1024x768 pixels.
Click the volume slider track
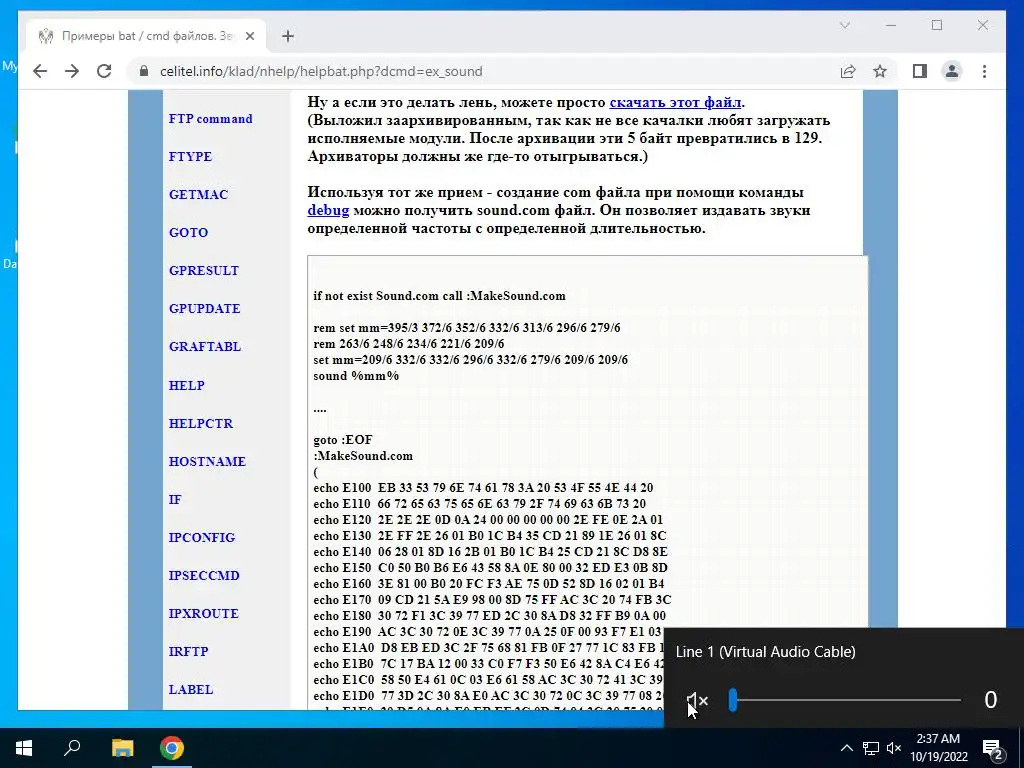(x=845, y=700)
